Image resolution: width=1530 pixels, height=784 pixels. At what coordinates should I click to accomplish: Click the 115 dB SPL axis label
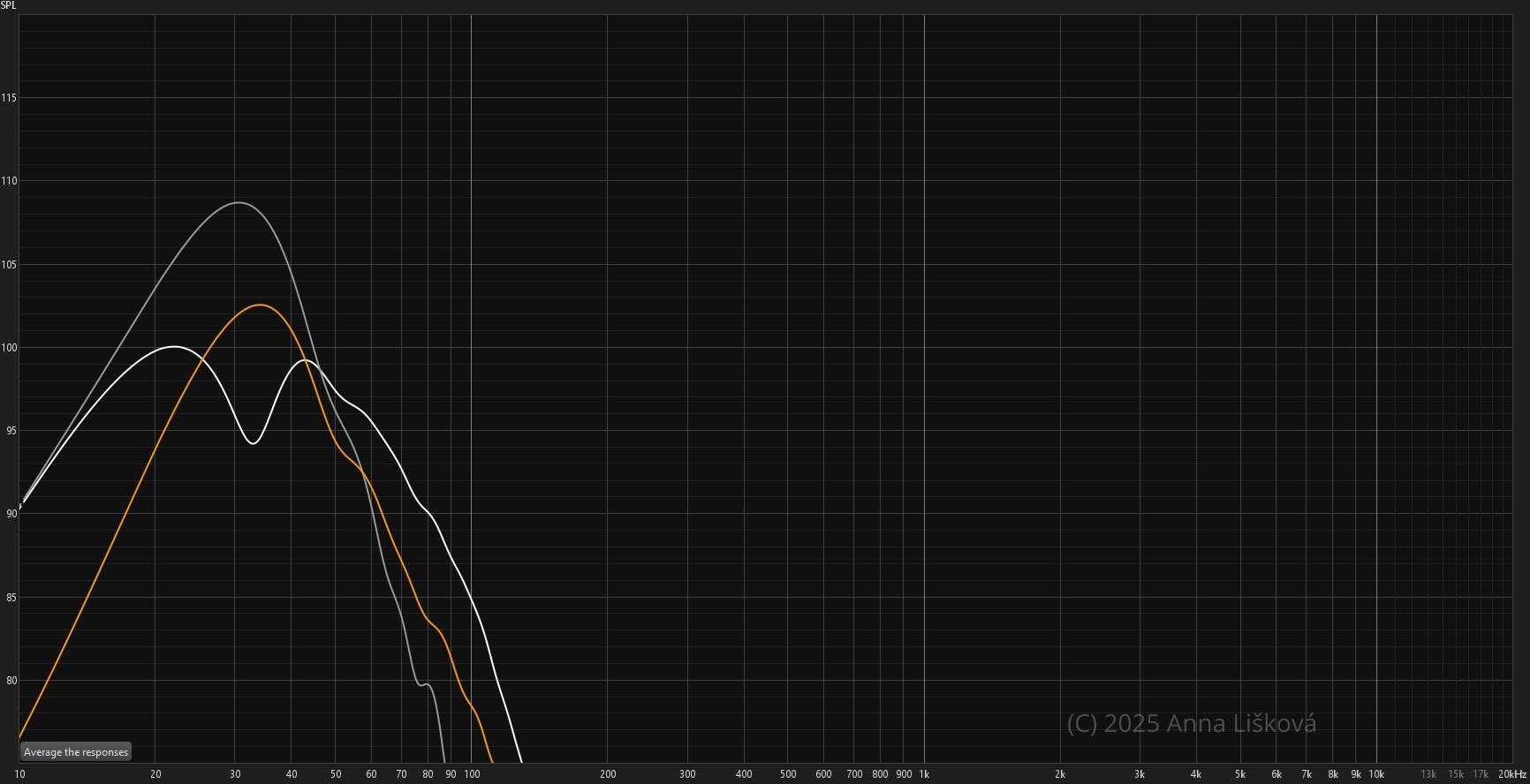(9, 98)
